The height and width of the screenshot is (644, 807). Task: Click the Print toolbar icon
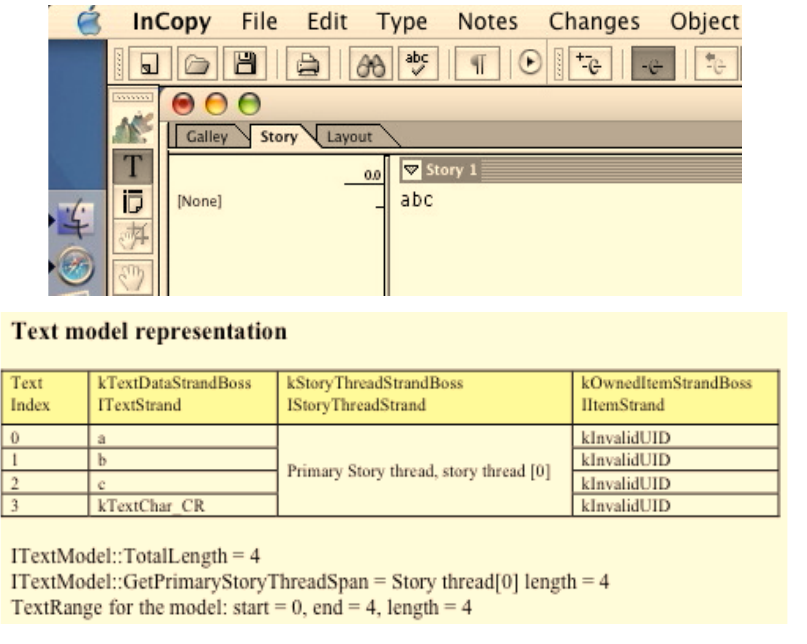(308, 63)
